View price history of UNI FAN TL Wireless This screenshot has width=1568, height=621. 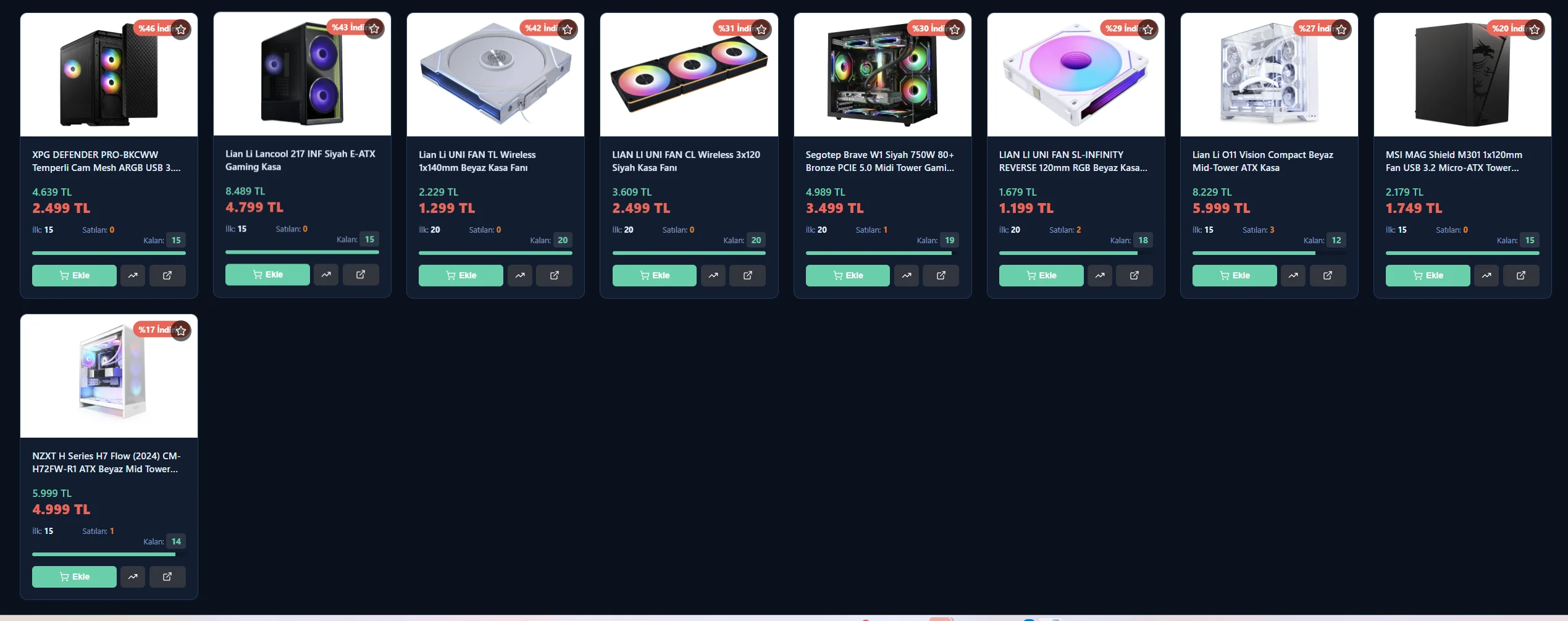pyautogui.click(x=520, y=275)
